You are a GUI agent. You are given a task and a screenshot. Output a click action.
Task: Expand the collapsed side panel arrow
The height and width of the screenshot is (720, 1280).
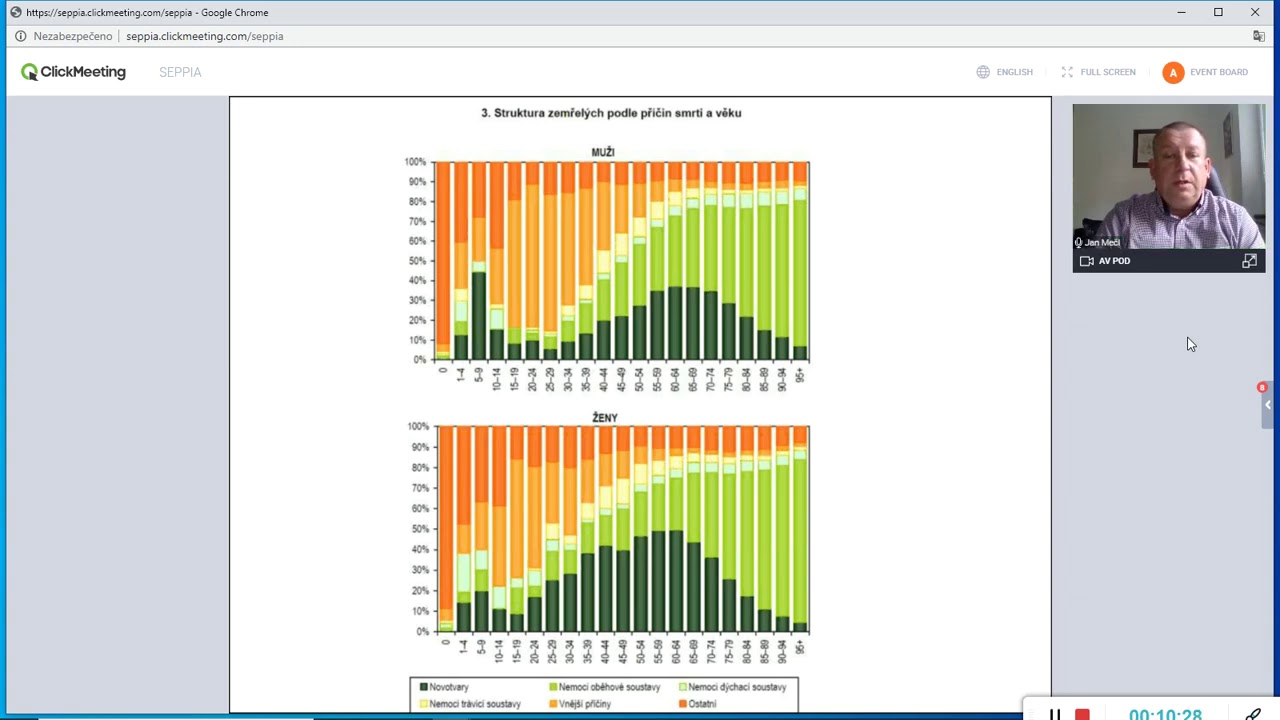tap(1267, 405)
